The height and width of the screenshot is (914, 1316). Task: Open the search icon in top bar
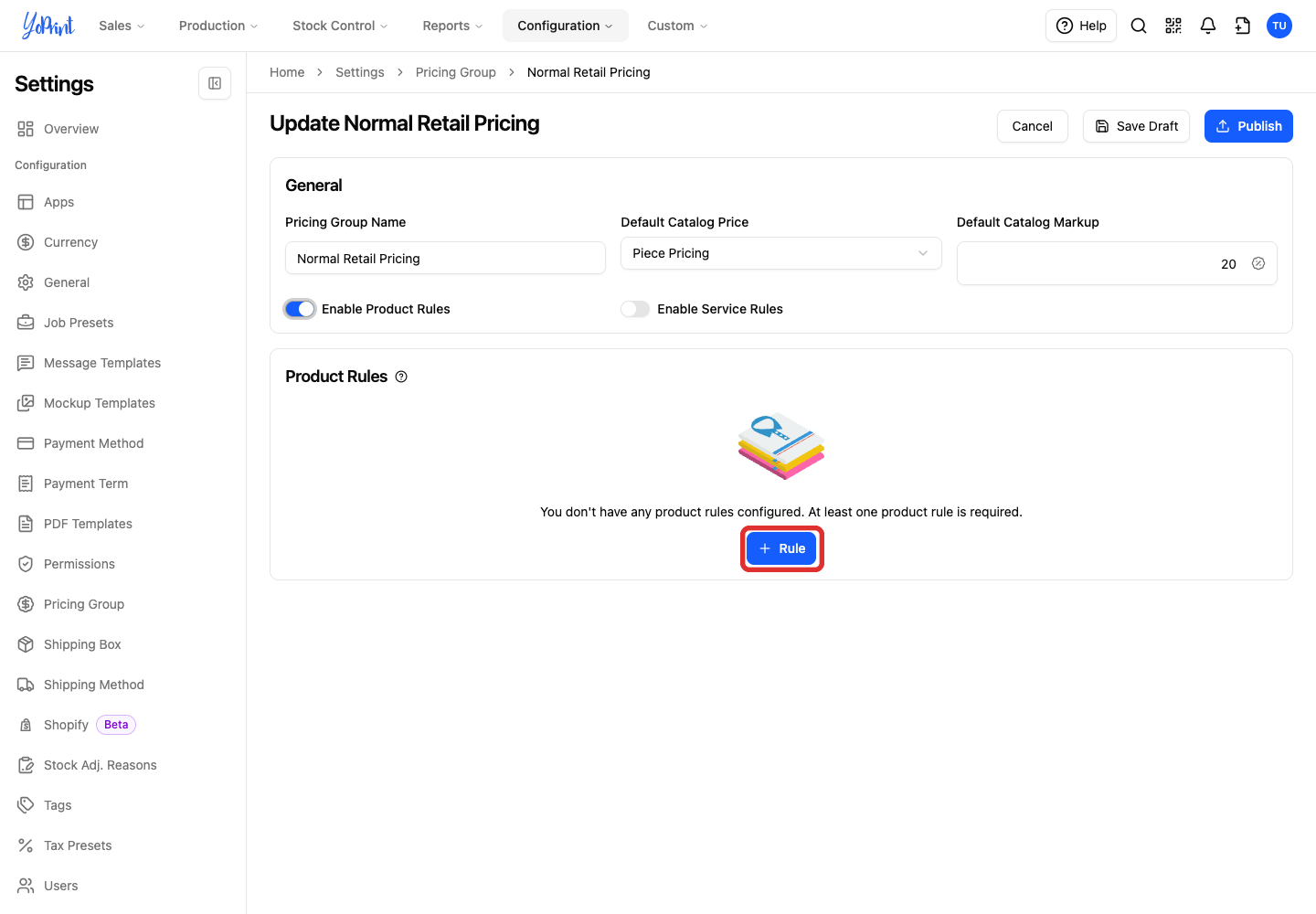pos(1139,26)
